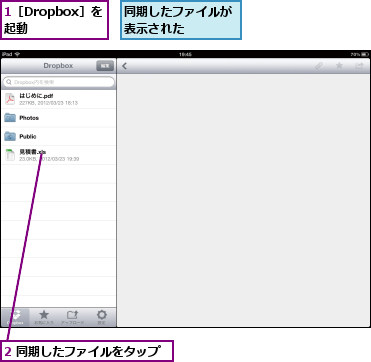Tap the magnifier icon in the search field
Screen dimensions: 371x362
pyautogui.click(x=9, y=82)
